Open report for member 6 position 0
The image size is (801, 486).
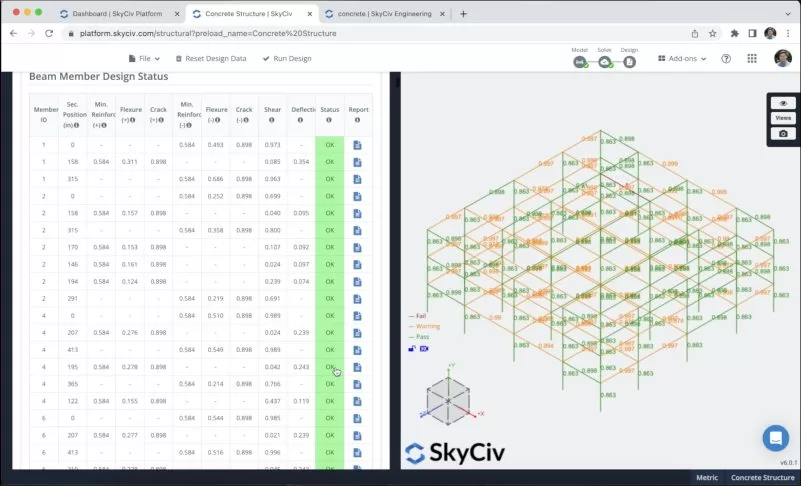(x=357, y=419)
